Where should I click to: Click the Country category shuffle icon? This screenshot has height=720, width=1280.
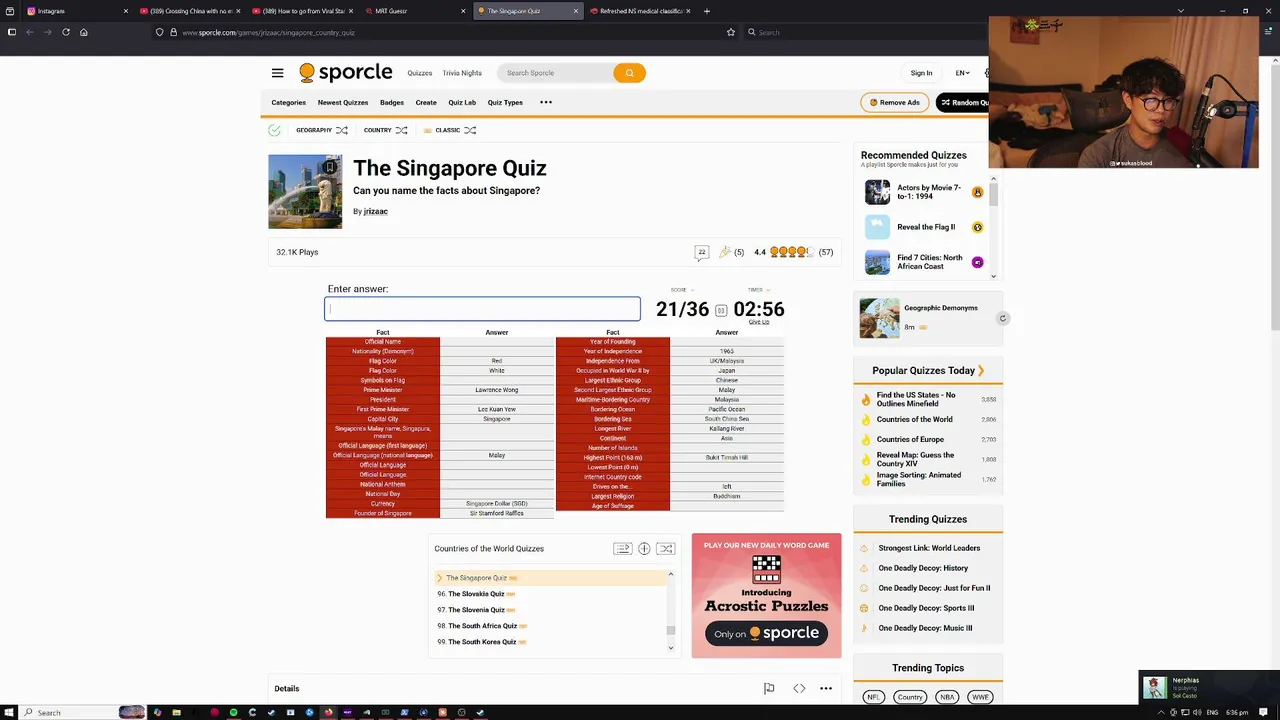(x=401, y=130)
